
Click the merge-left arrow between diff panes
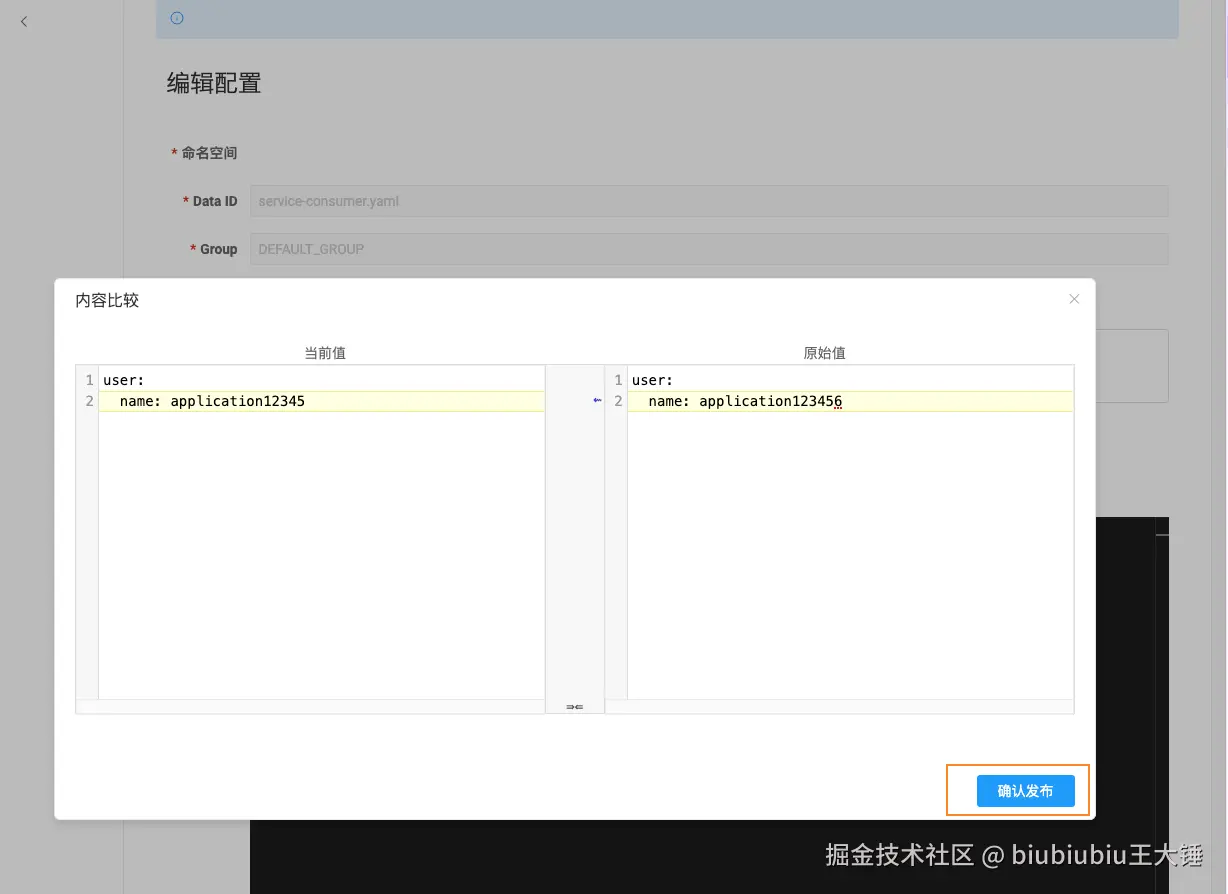(597, 401)
